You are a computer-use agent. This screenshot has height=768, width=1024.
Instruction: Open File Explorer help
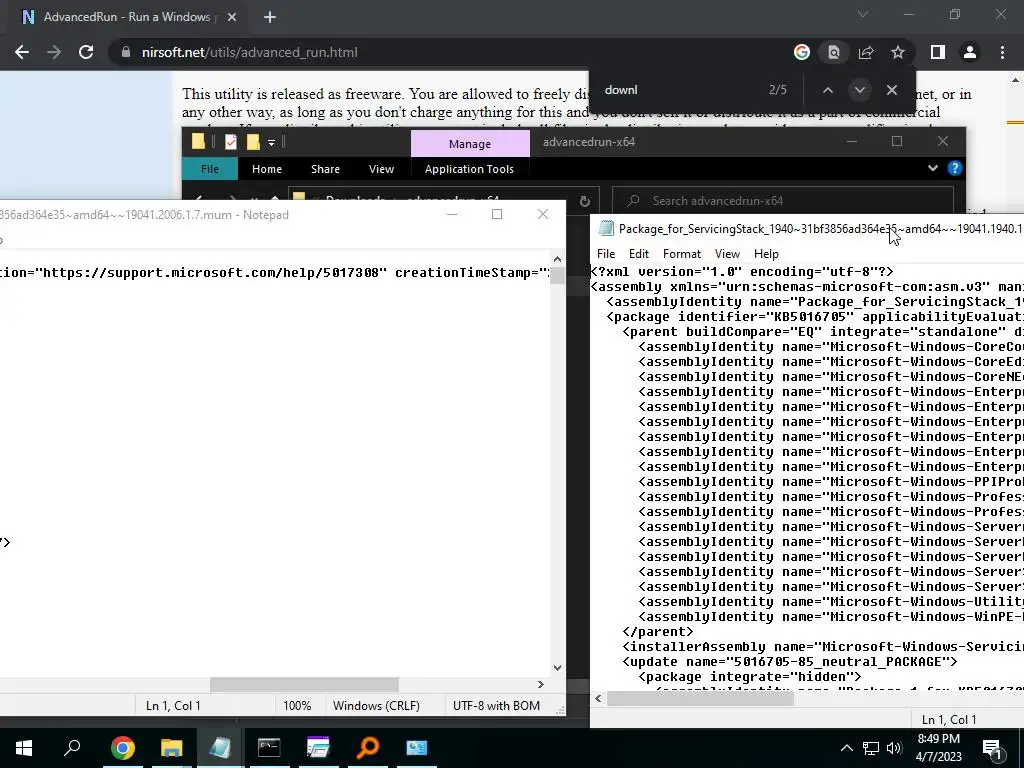[954, 168]
